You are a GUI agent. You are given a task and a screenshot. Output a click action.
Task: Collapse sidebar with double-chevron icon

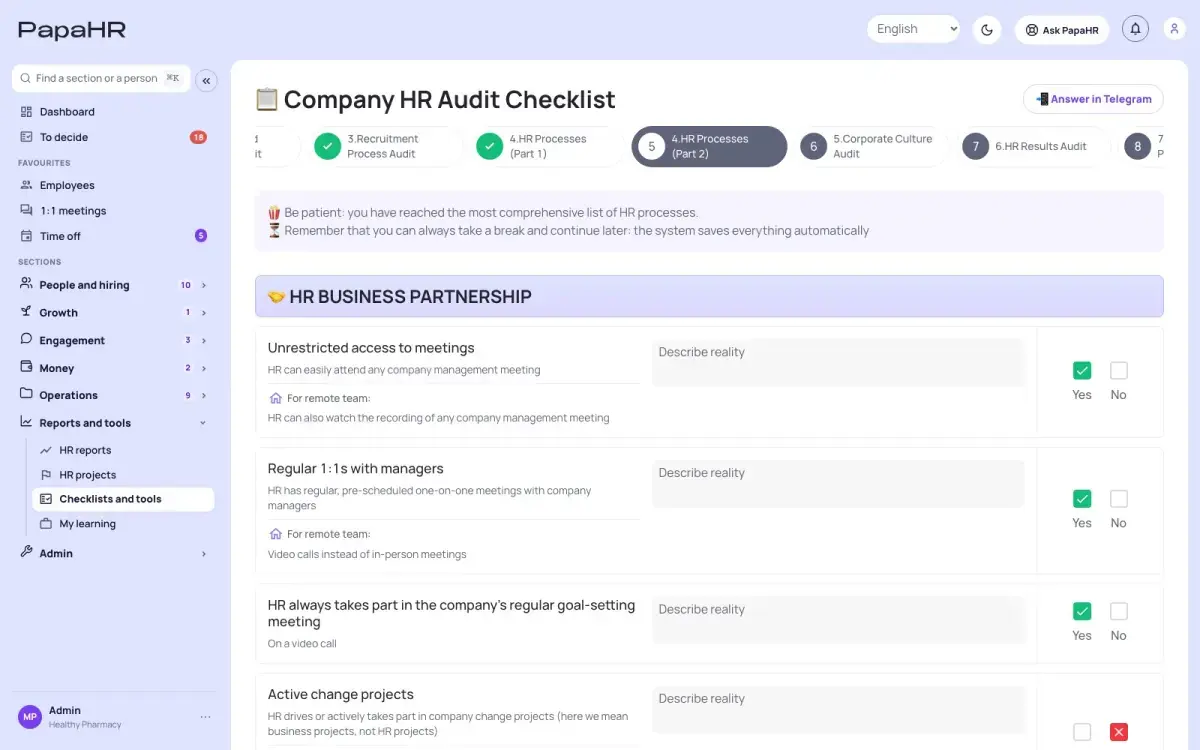click(x=206, y=81)
